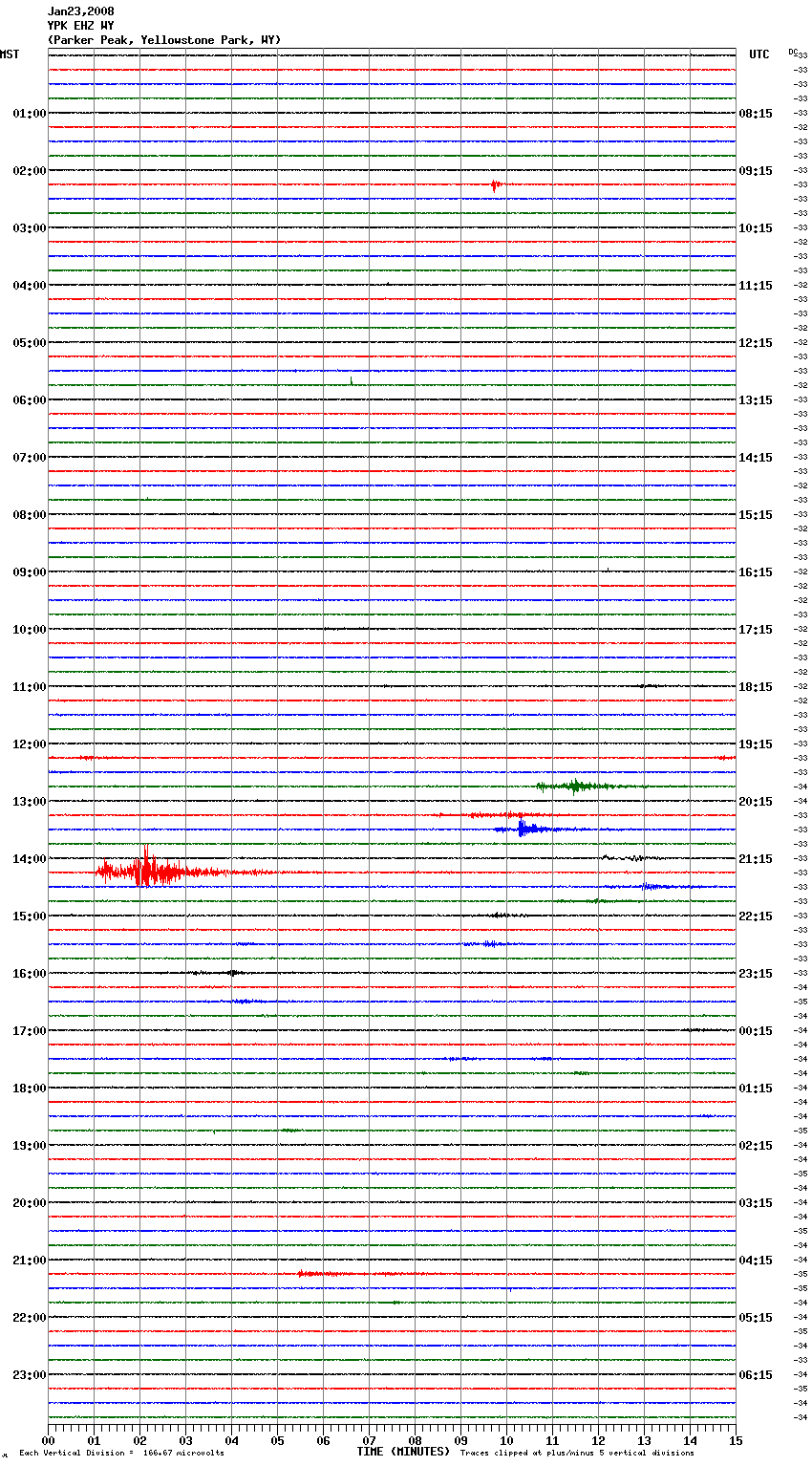
Task: Click minute 10 on the bottom axis
Action: [507, 1440]
